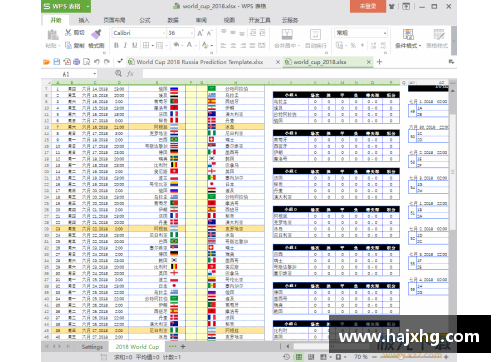Click the fx insert function icon
This screenshot has width=500, height=362.
130,74
